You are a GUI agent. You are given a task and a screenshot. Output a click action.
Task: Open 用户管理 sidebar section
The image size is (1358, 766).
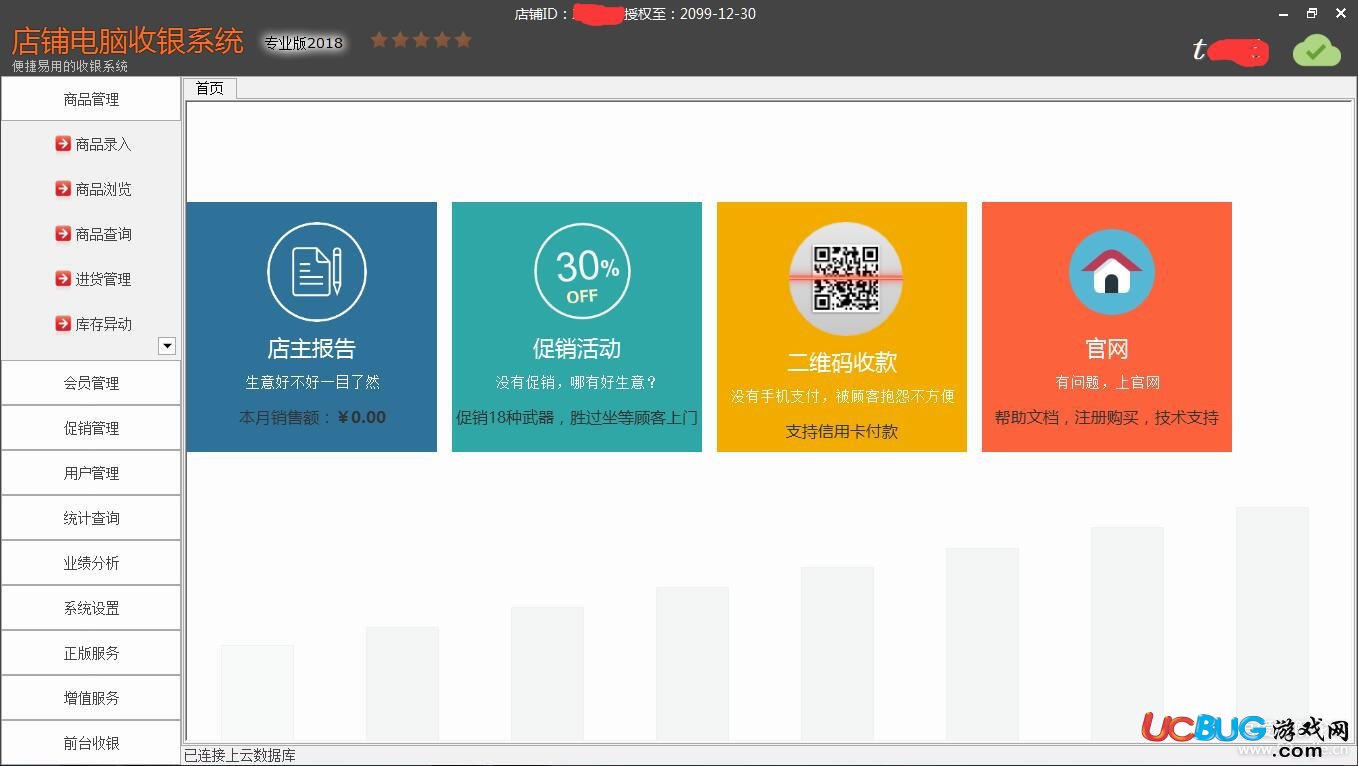[91, 473]
